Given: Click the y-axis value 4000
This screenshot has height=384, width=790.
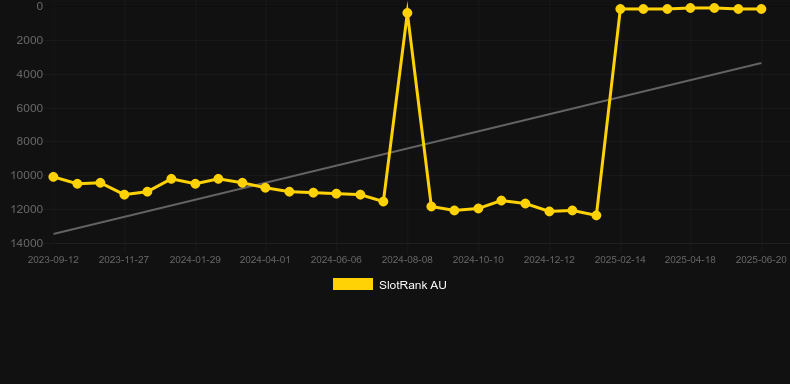Looking at the screenshot, I should [30, 74].
